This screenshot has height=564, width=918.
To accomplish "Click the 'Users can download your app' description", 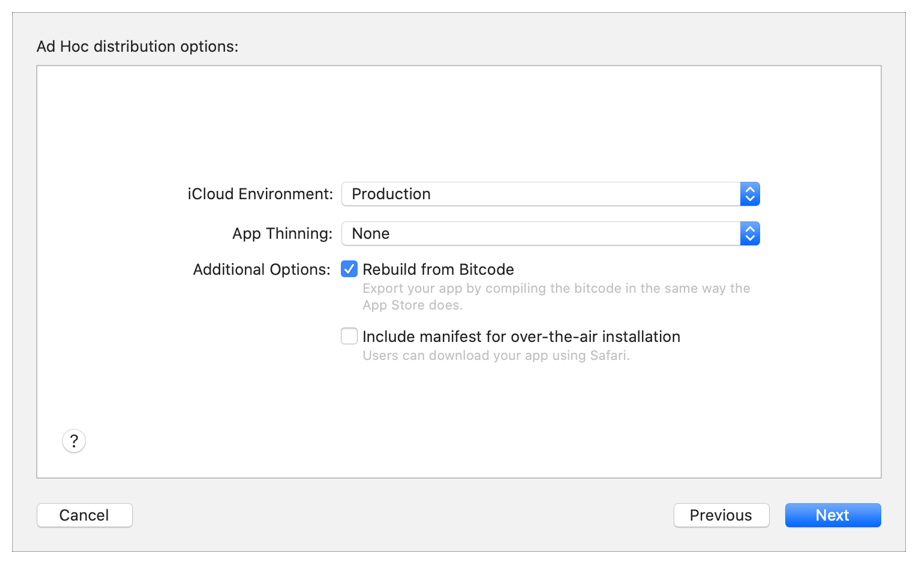I will click(x=496, y=355).
